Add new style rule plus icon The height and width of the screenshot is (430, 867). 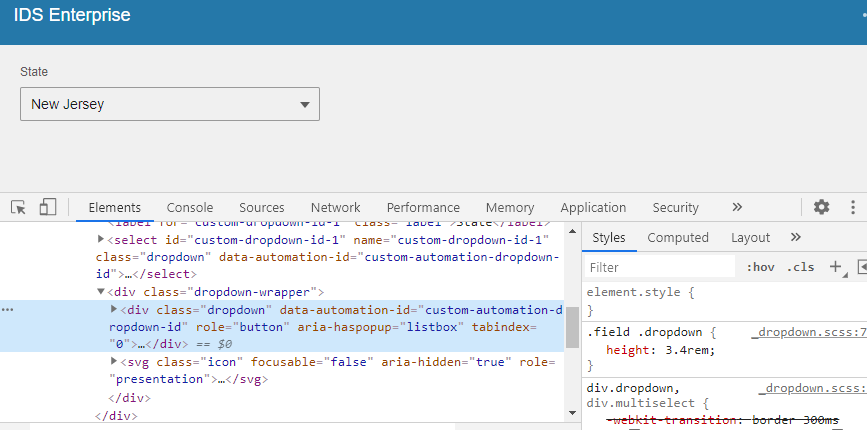click(x=835, y=267)
